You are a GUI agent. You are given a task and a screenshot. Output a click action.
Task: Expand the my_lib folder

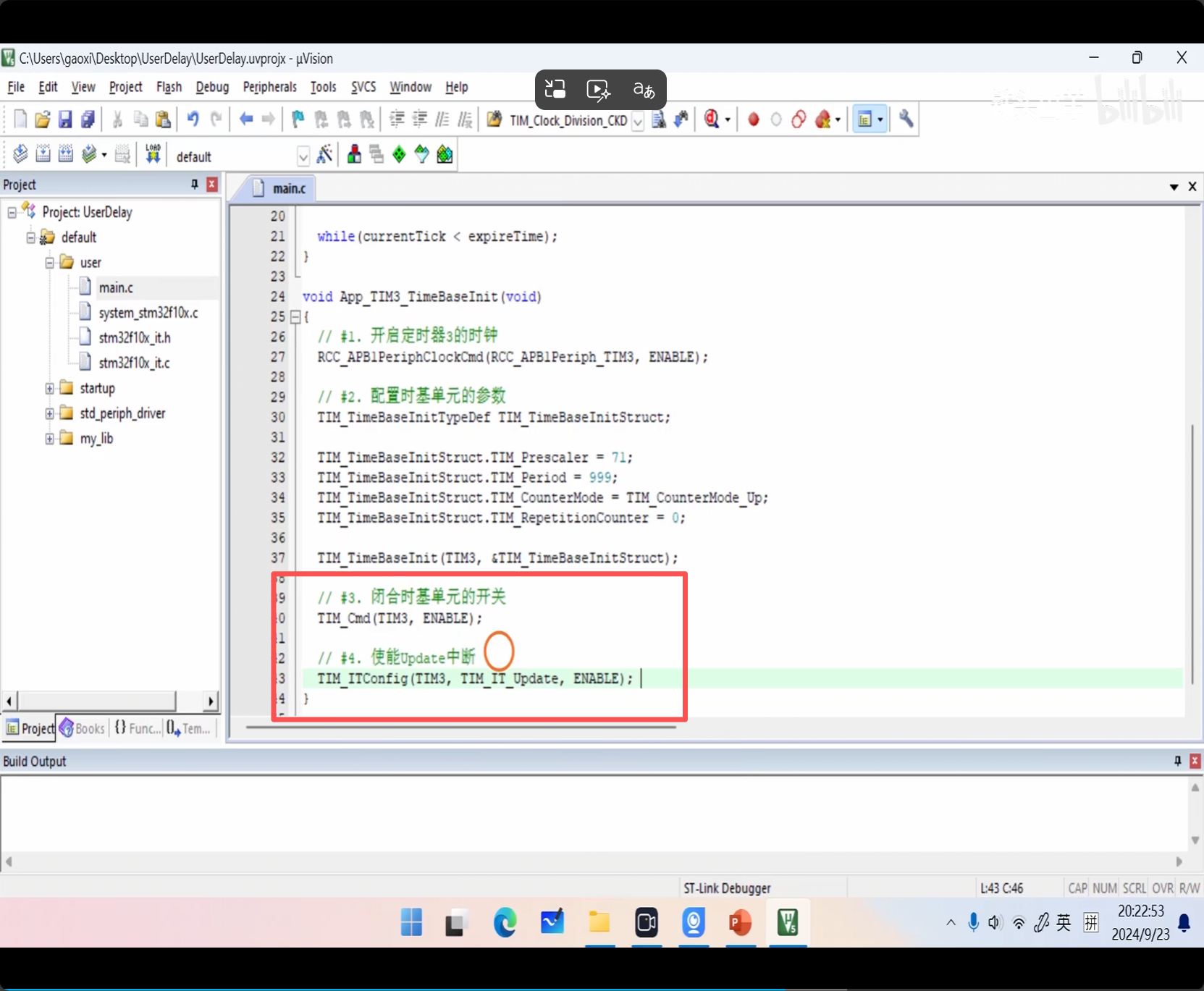49,439
